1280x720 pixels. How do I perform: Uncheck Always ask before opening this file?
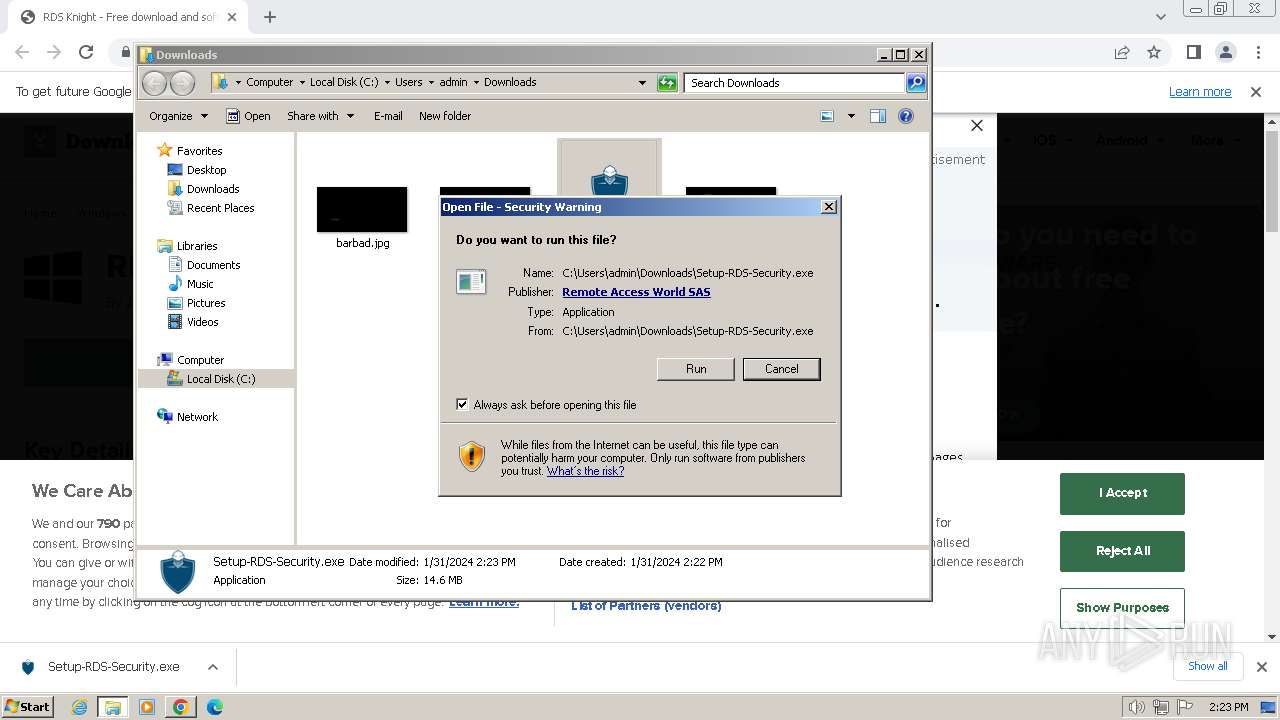click(462, 404)
